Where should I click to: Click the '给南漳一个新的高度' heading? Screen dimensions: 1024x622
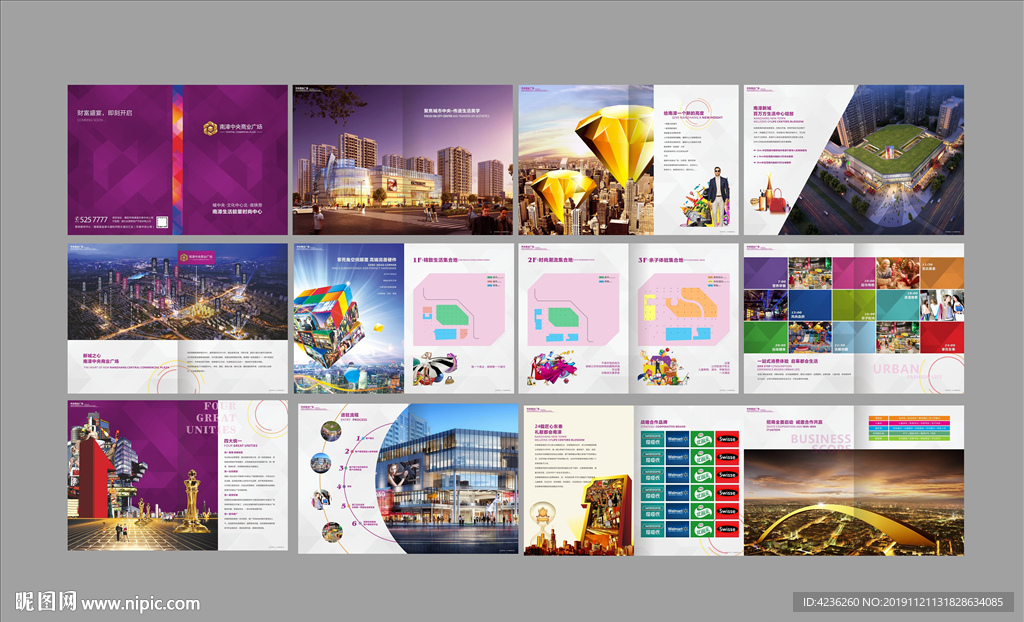point(684,113)
